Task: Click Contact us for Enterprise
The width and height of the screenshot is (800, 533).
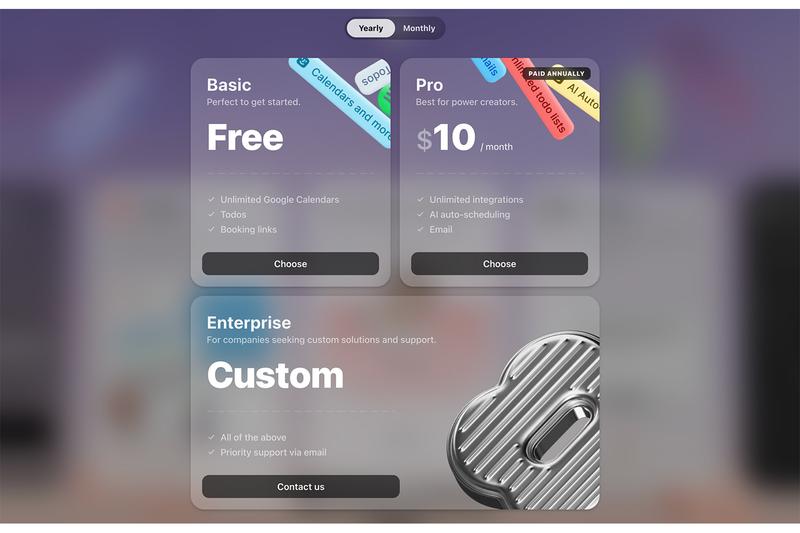Action: 301,487
